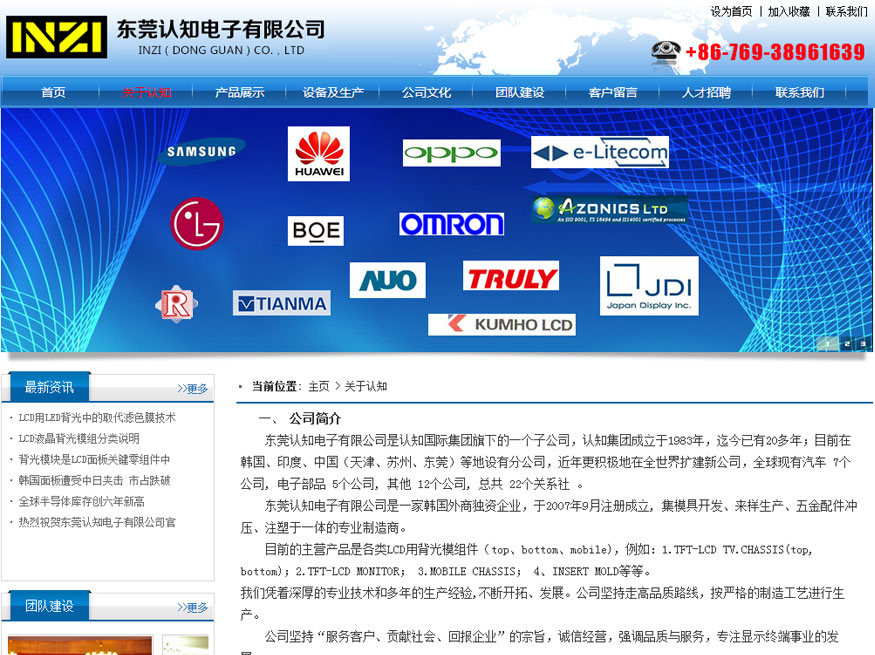Click the Huawei logo in the banner
Image resolution: width=875 pixels, height=655 pixels.
pos(319,153)
